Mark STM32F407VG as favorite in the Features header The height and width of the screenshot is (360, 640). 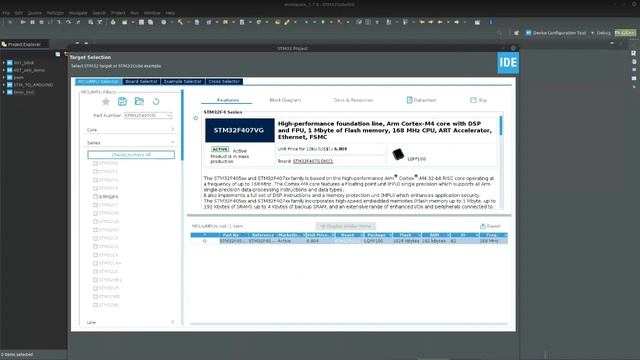click(x=196, y=118)
